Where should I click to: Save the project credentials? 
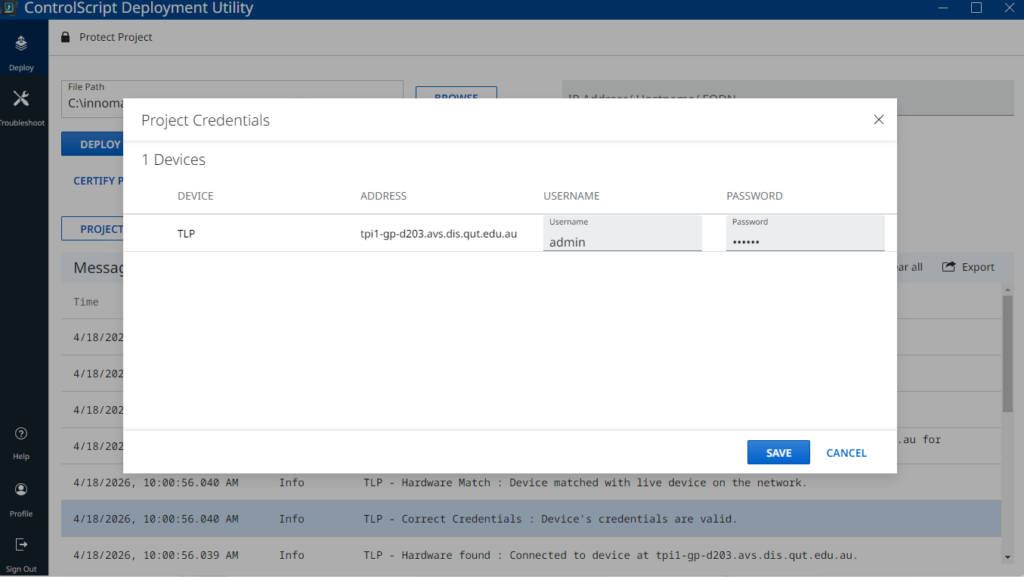[x=778, y=453]
